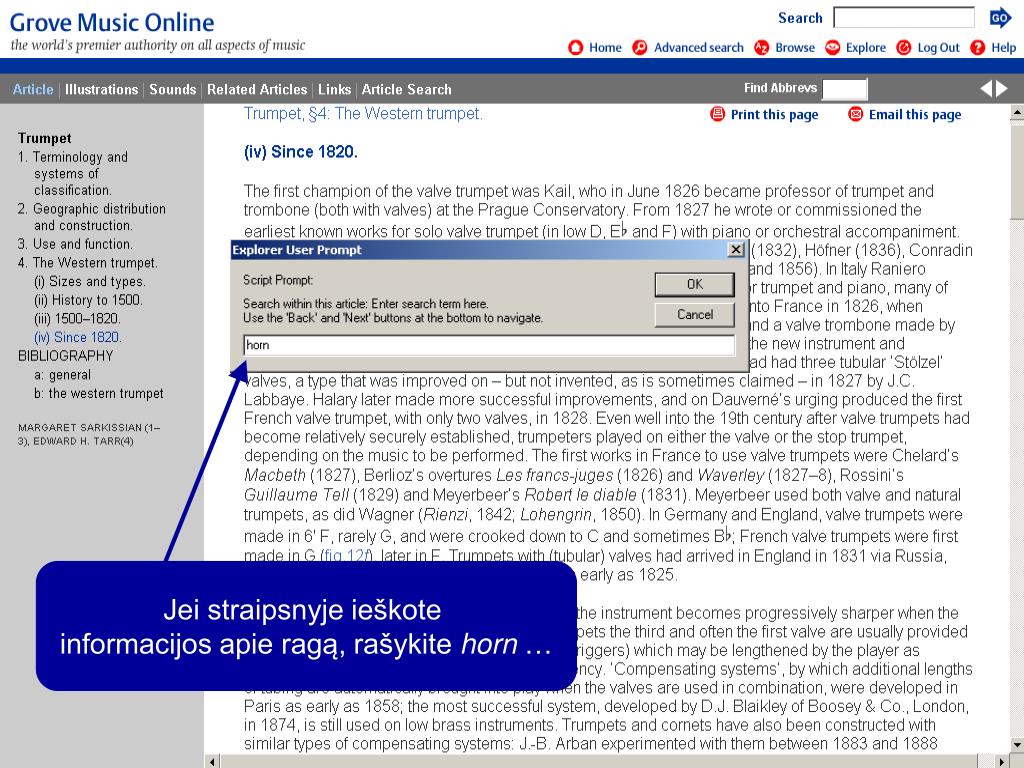The height and width of the screenshot is (768, 1024).
Task: Click the Browse link
Action: (795, 48)
